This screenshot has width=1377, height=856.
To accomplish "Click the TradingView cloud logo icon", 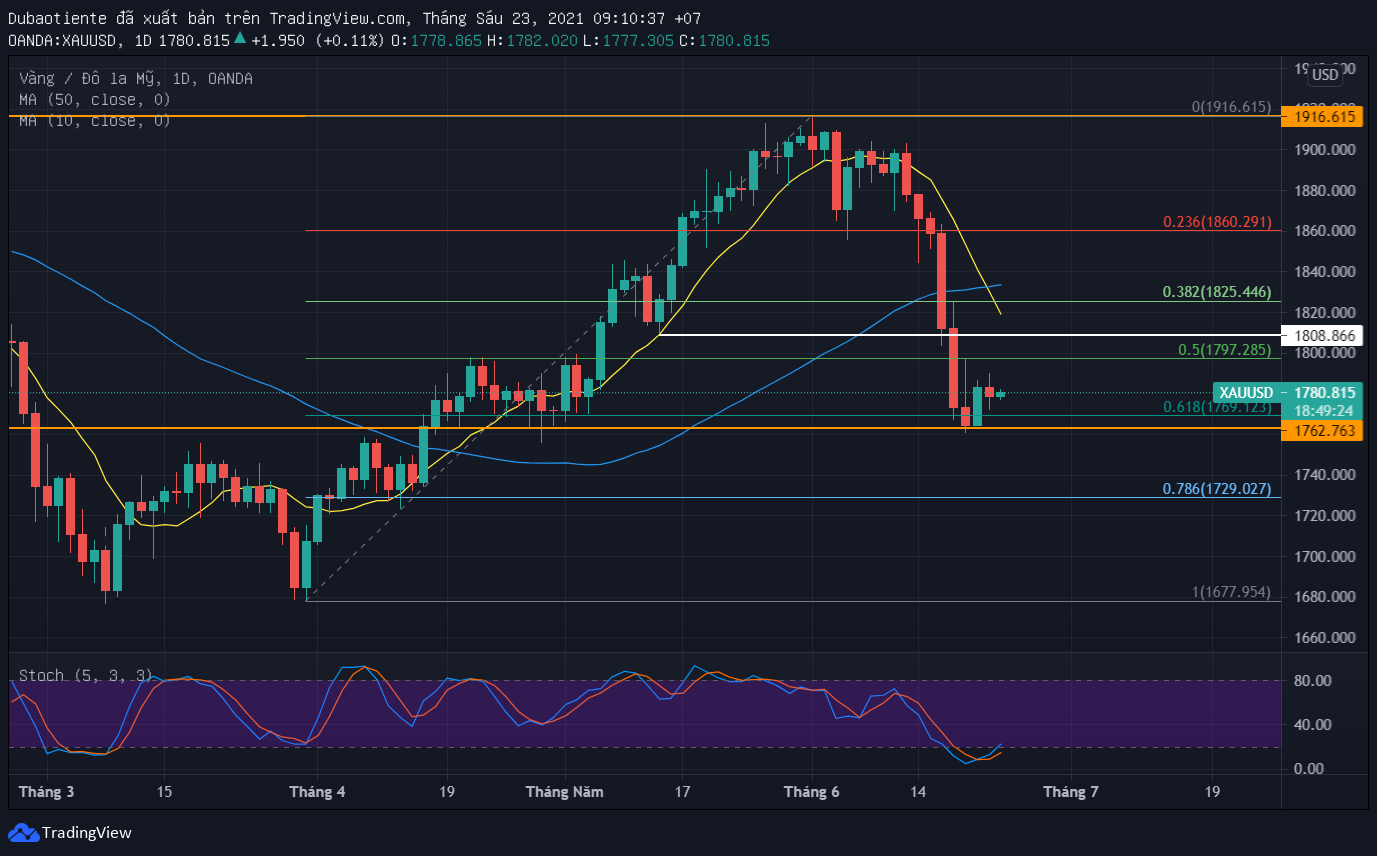I will point(23,832).
